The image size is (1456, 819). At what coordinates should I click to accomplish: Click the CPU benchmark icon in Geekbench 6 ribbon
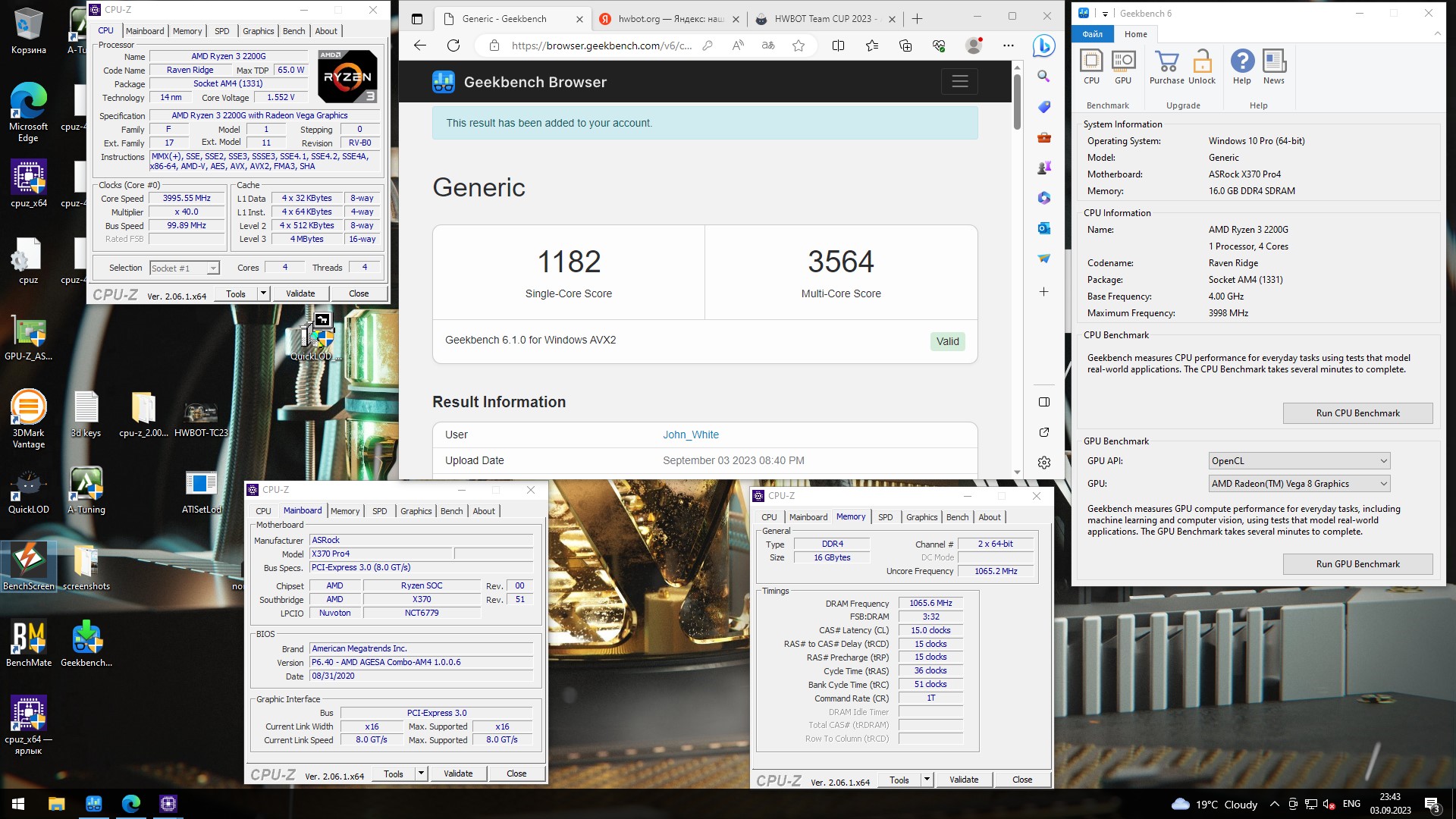pyautogui.click(x=1091, y=67)
